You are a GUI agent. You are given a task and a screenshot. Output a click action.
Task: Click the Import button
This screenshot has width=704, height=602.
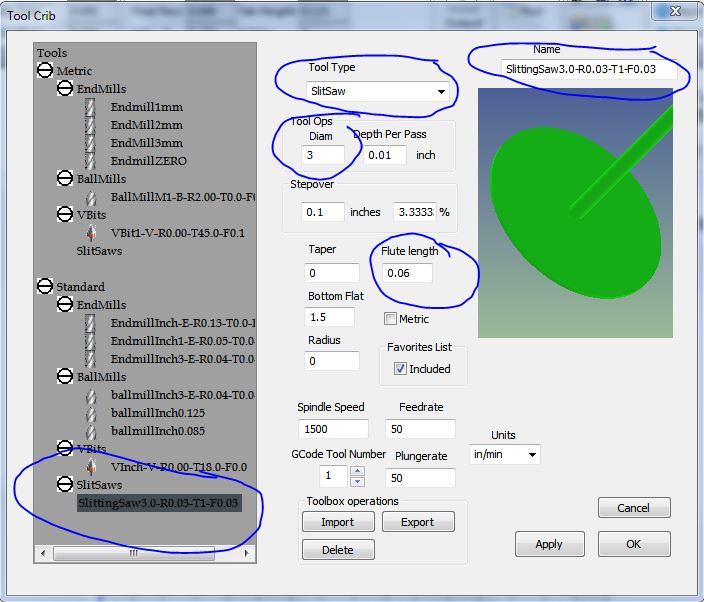[x=338, y=522]
